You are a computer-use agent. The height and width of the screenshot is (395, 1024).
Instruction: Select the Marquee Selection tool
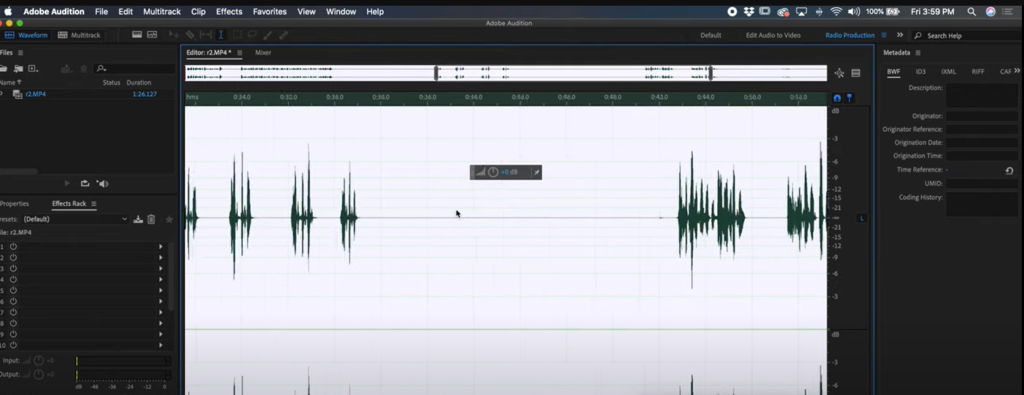pyautogui.click(x=237, y=35)
